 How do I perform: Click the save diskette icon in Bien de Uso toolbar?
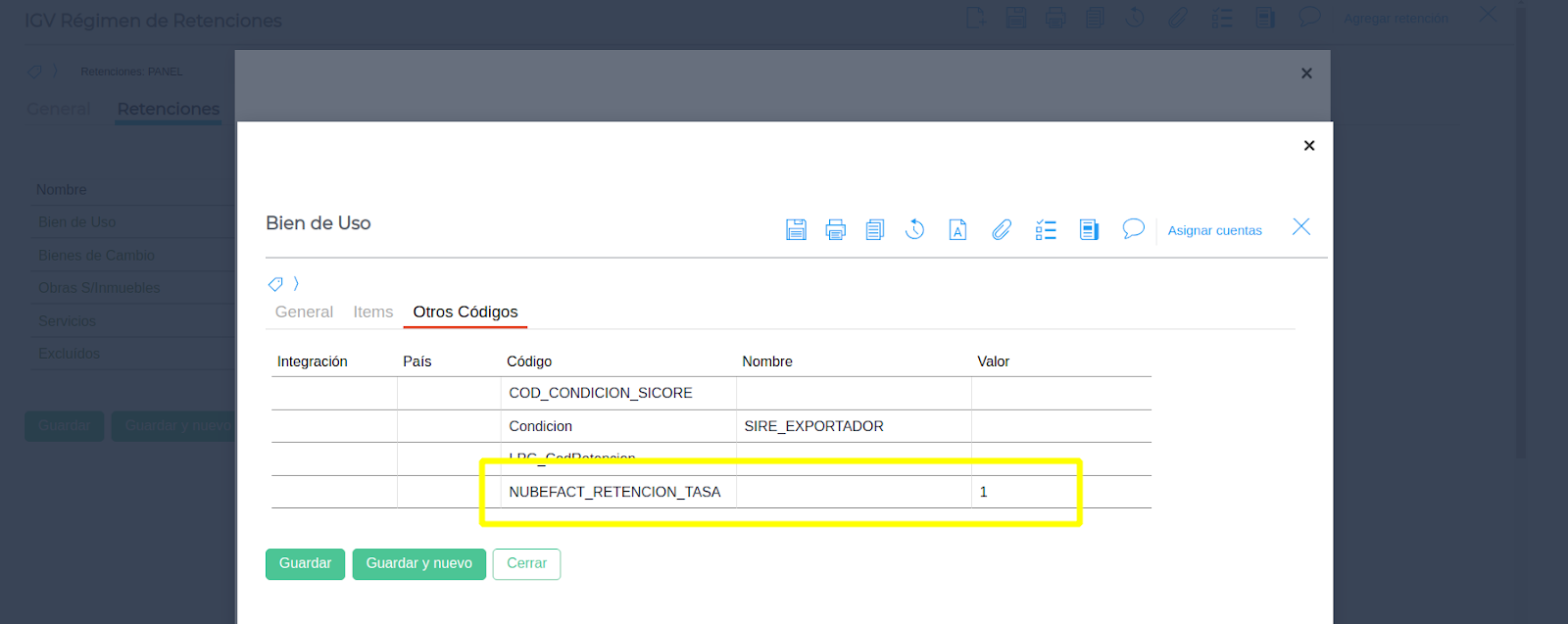tap(796, 229)
